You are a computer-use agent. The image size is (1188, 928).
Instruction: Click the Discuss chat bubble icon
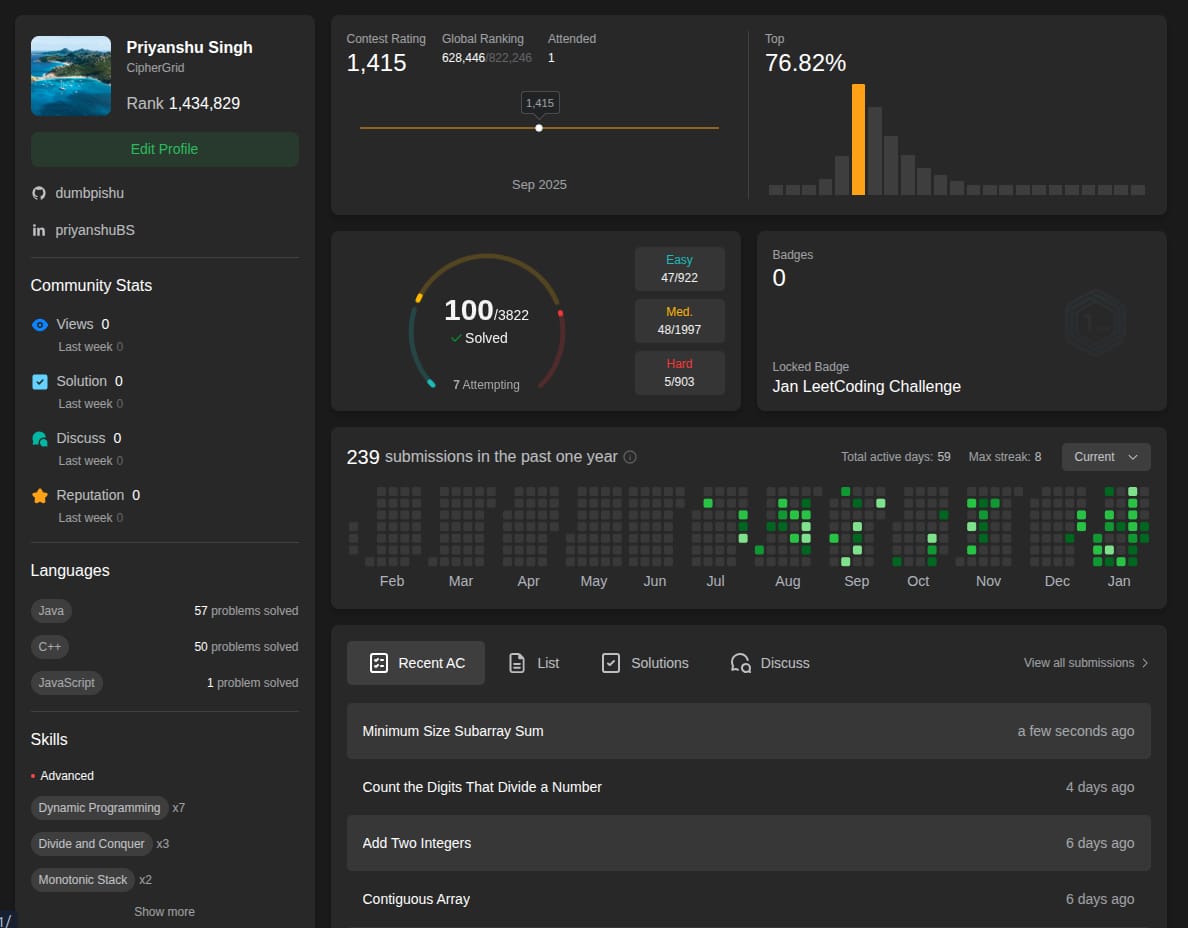(x=40, y=439)
